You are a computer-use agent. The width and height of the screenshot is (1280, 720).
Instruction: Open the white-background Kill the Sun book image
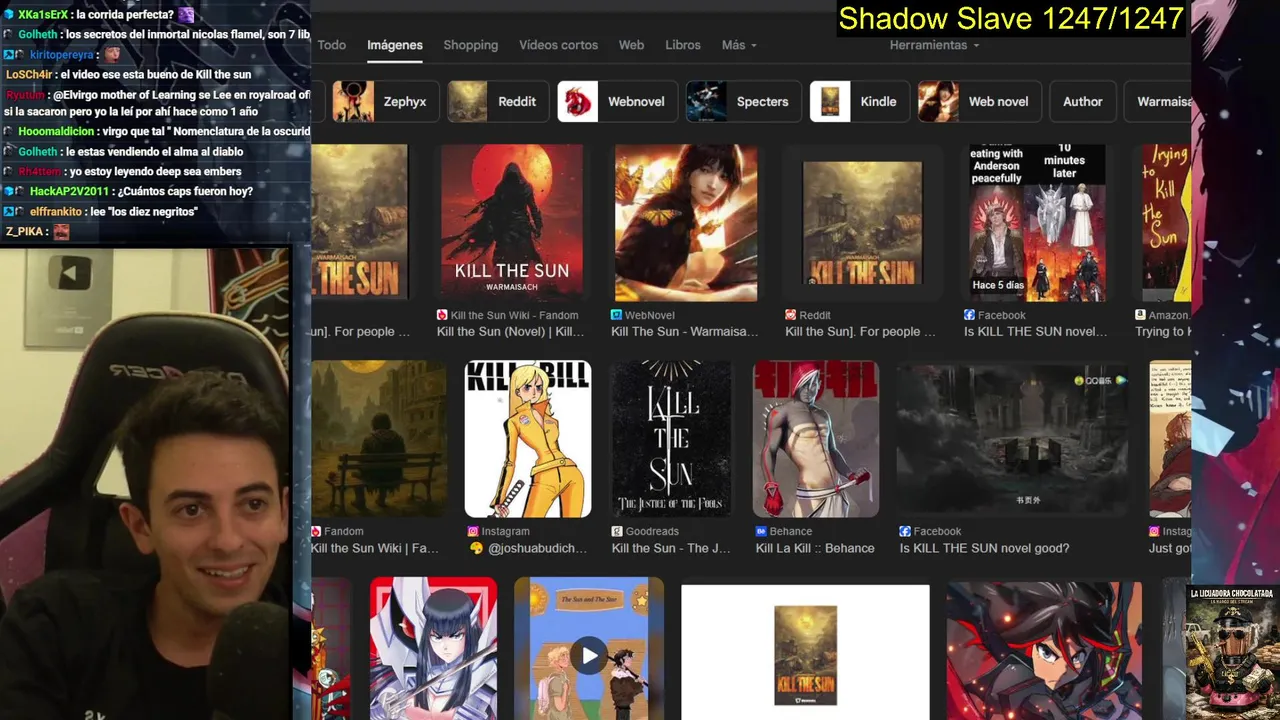point(805,652)
